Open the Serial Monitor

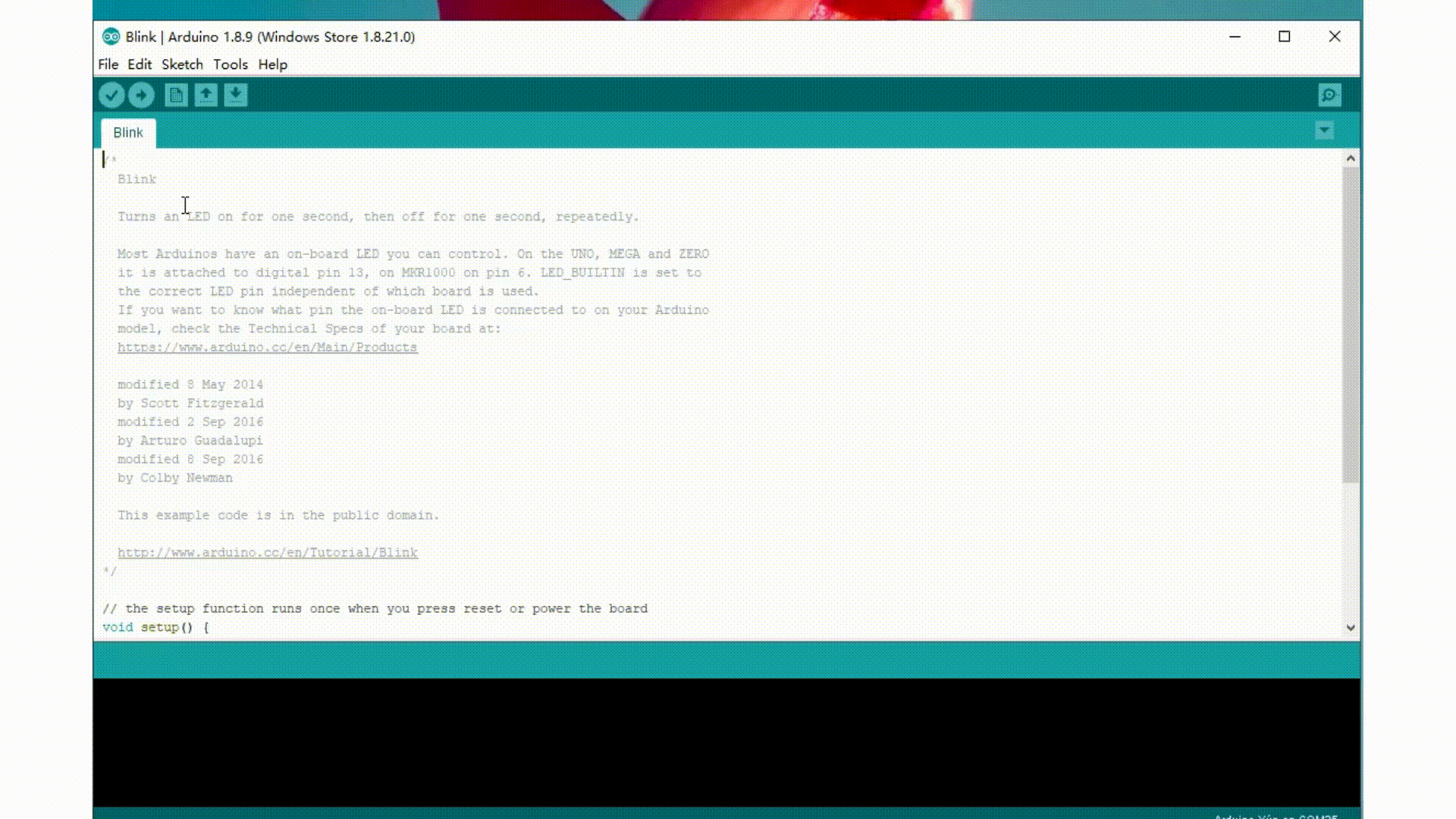[x=1329, y=95]
